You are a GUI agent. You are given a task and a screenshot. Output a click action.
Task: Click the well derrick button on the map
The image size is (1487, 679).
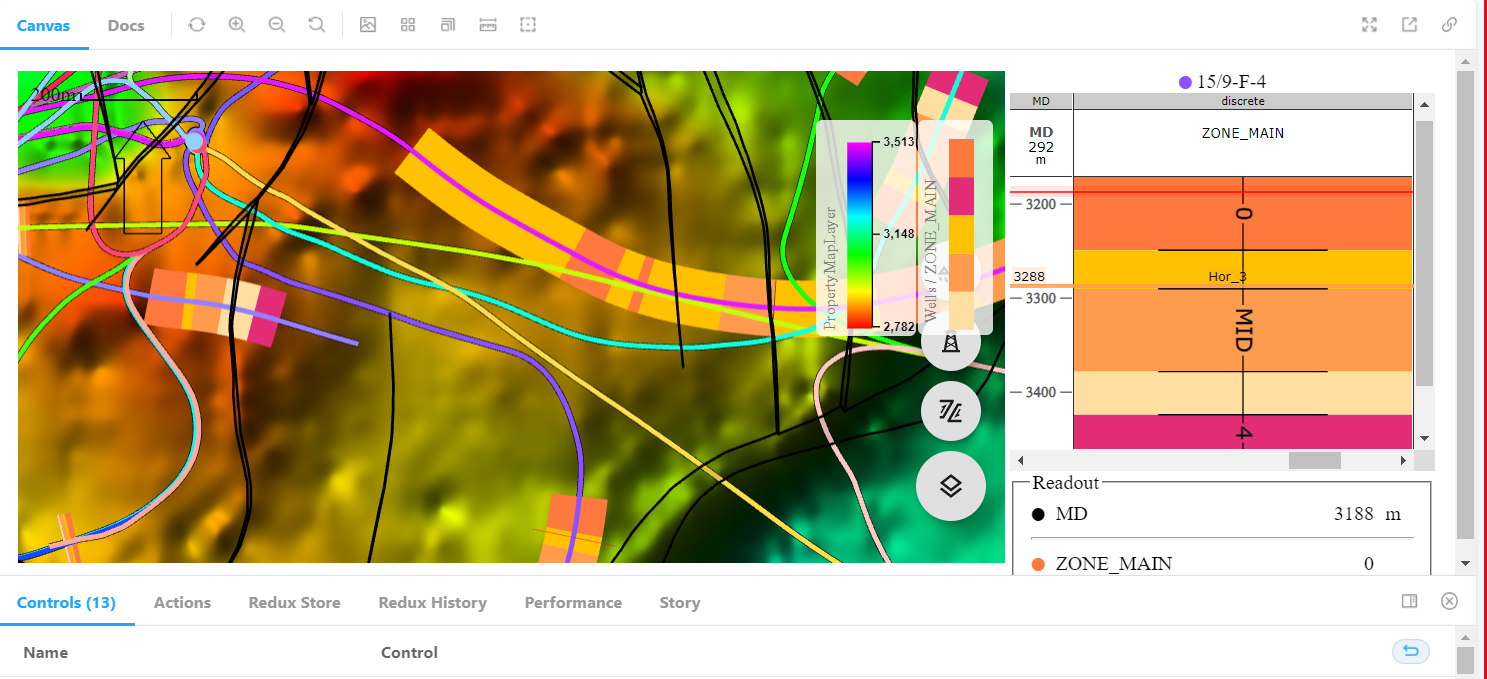click(950, 343)
